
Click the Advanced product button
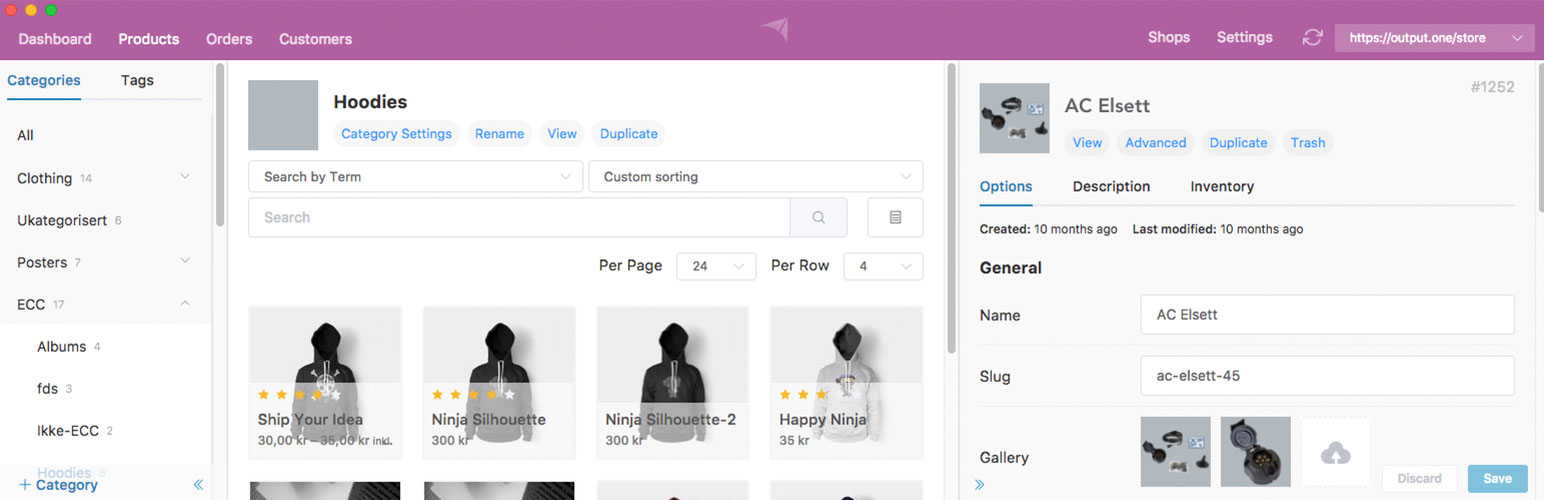[1156, 143]
